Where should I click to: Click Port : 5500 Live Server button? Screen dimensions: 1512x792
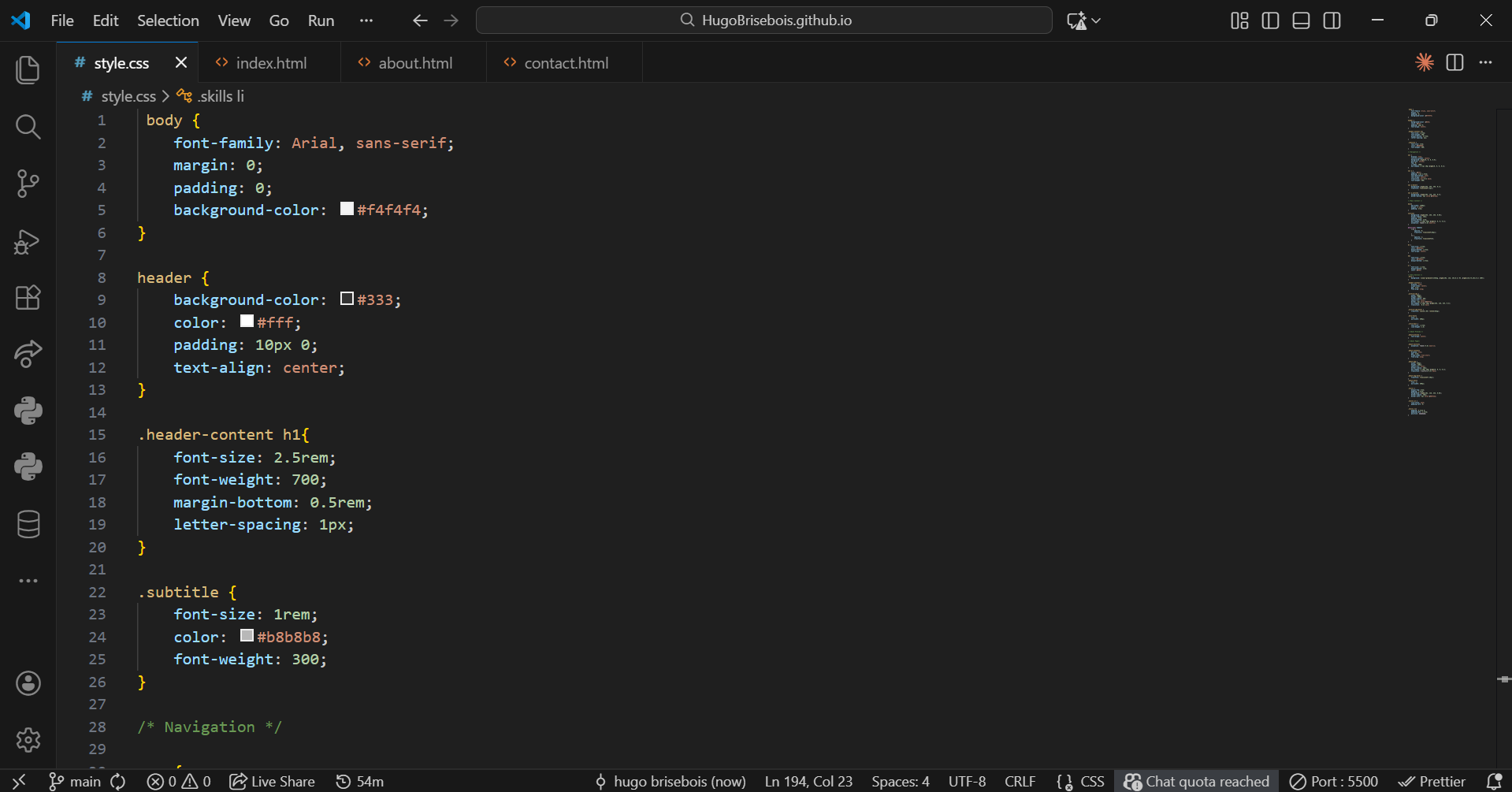coord(1334,781)
